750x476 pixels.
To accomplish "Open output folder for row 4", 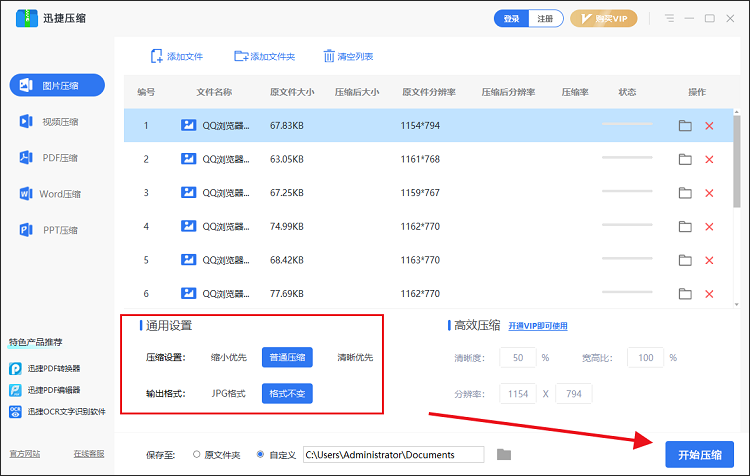I will click(x=685, y=226).
